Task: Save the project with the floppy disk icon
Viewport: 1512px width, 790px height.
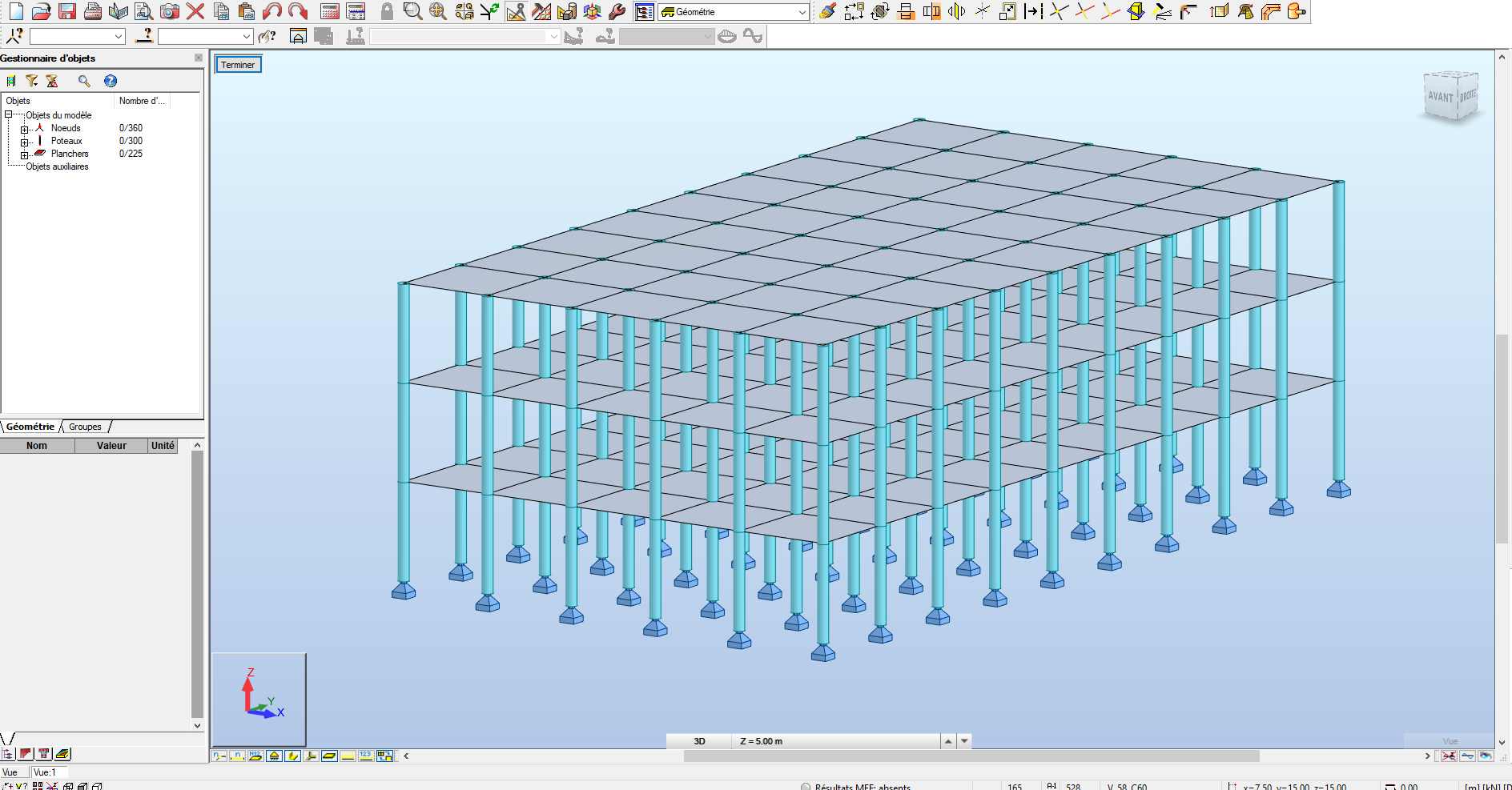Action: tap(68, 11)
